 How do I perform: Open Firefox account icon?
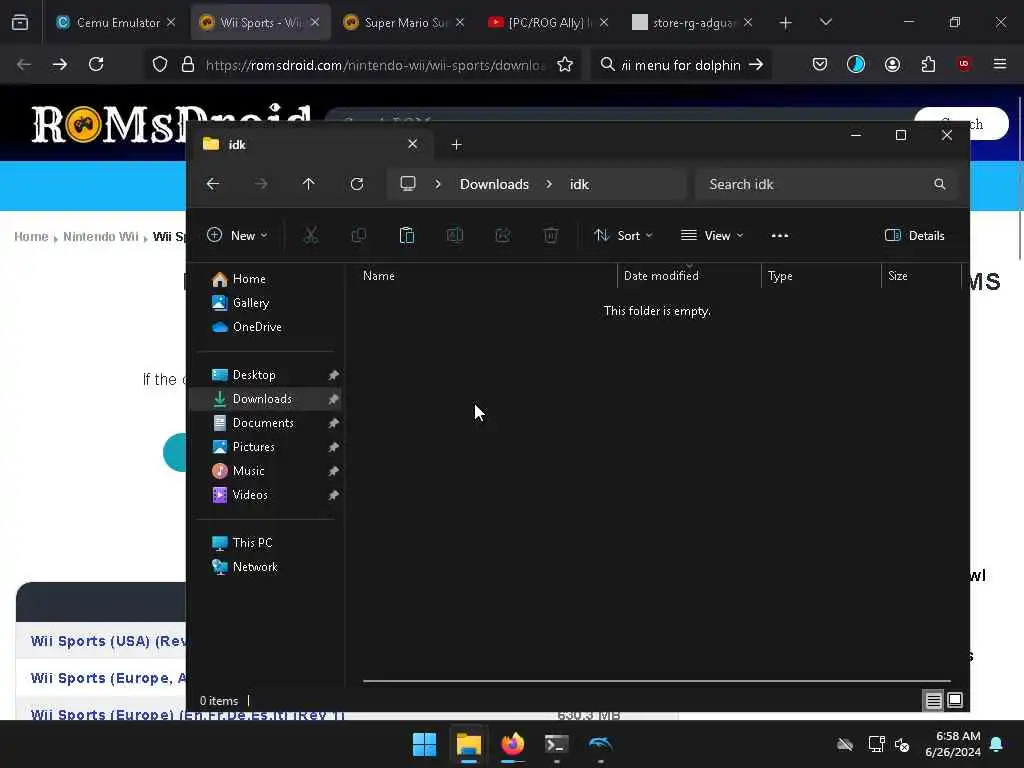pos(892,65)
